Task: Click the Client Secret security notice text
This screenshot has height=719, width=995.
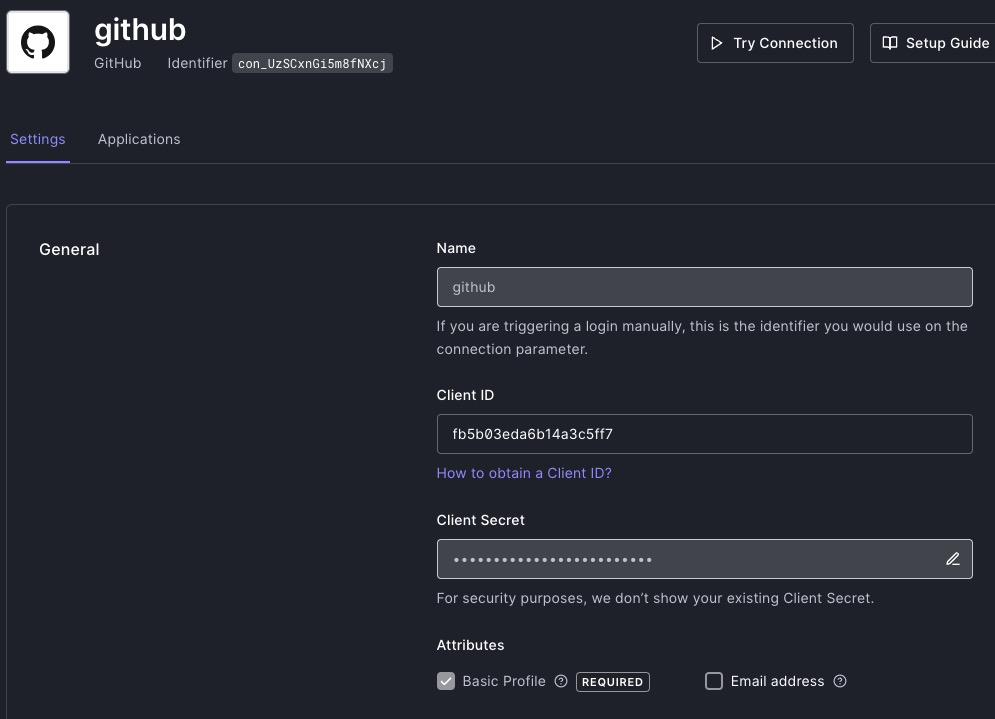Action: pos(655,598)
